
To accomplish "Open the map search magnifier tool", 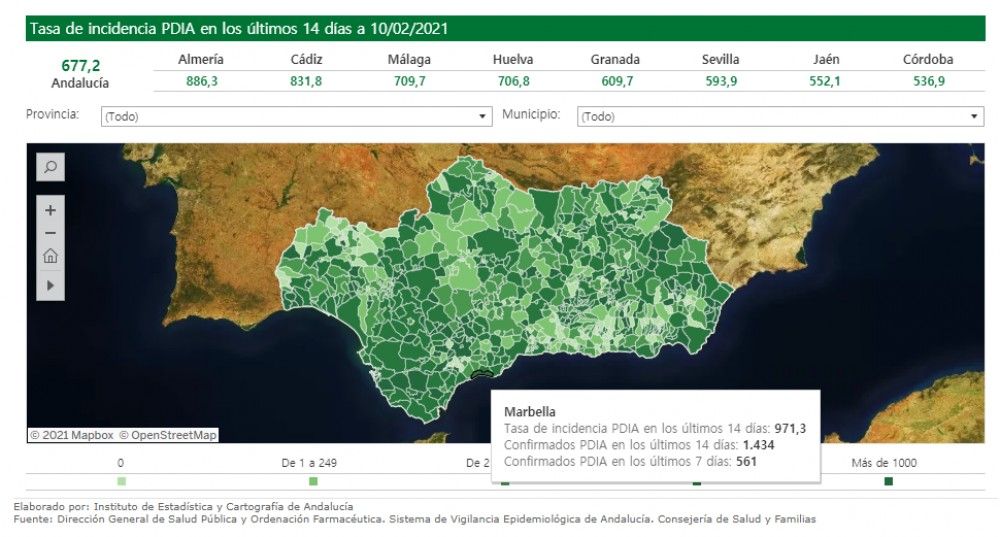I will click(50, 168).
